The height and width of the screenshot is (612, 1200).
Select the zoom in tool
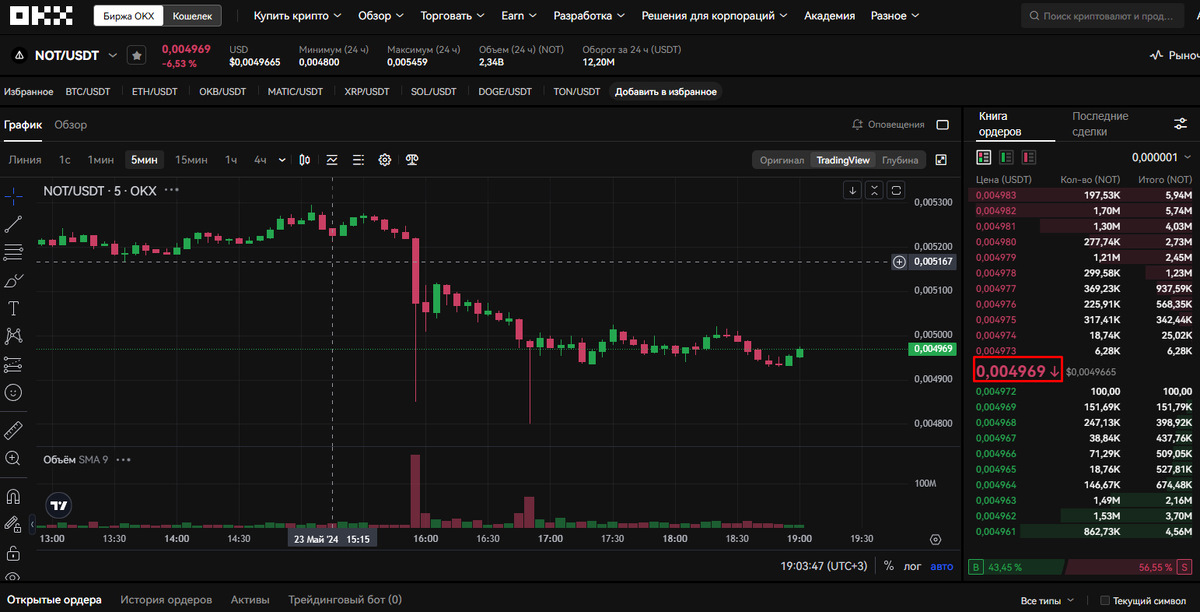[14, 458]
